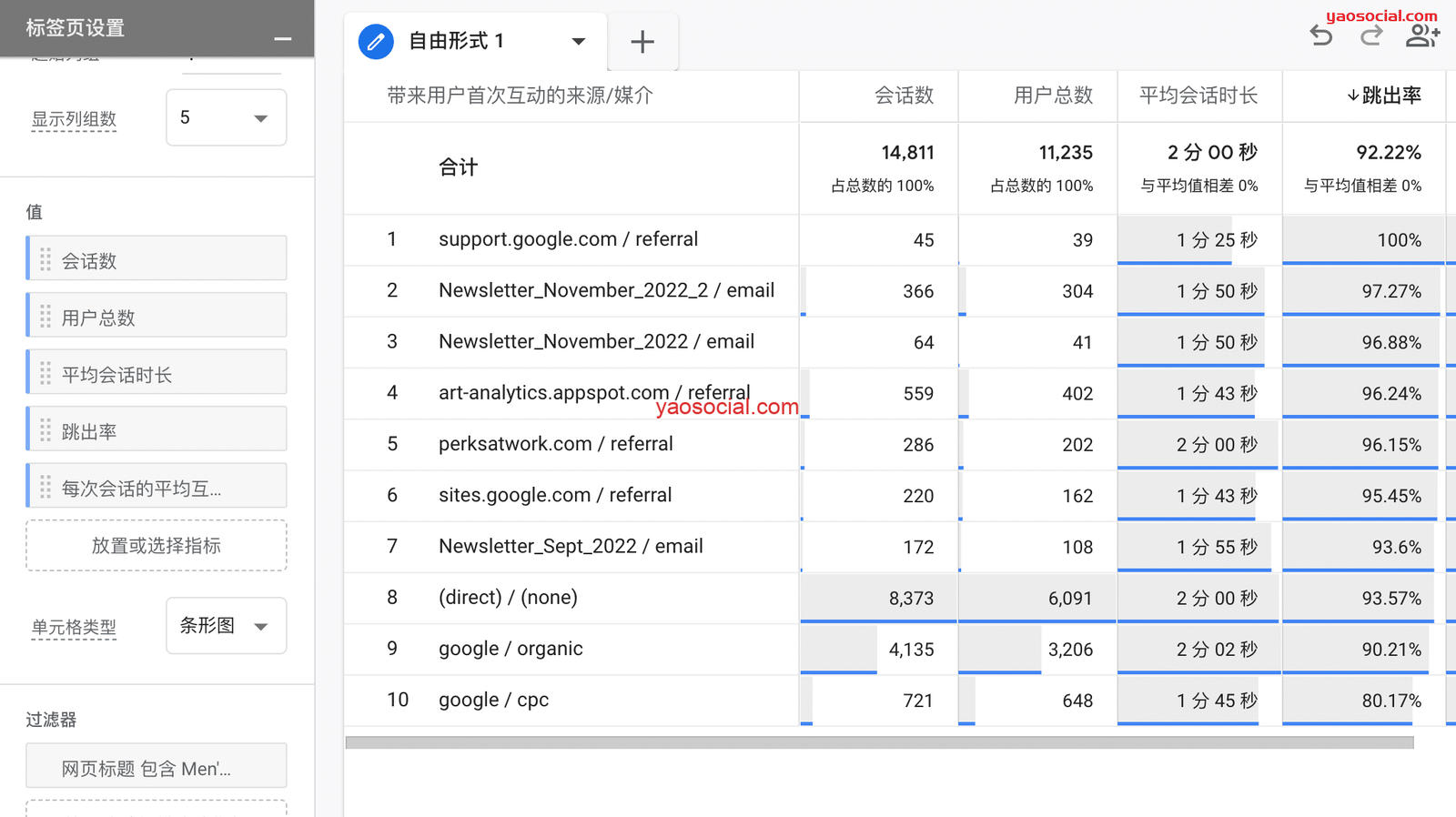Click the blue pencil edit icon
The image size is (1456, 817).
(376, 42)
